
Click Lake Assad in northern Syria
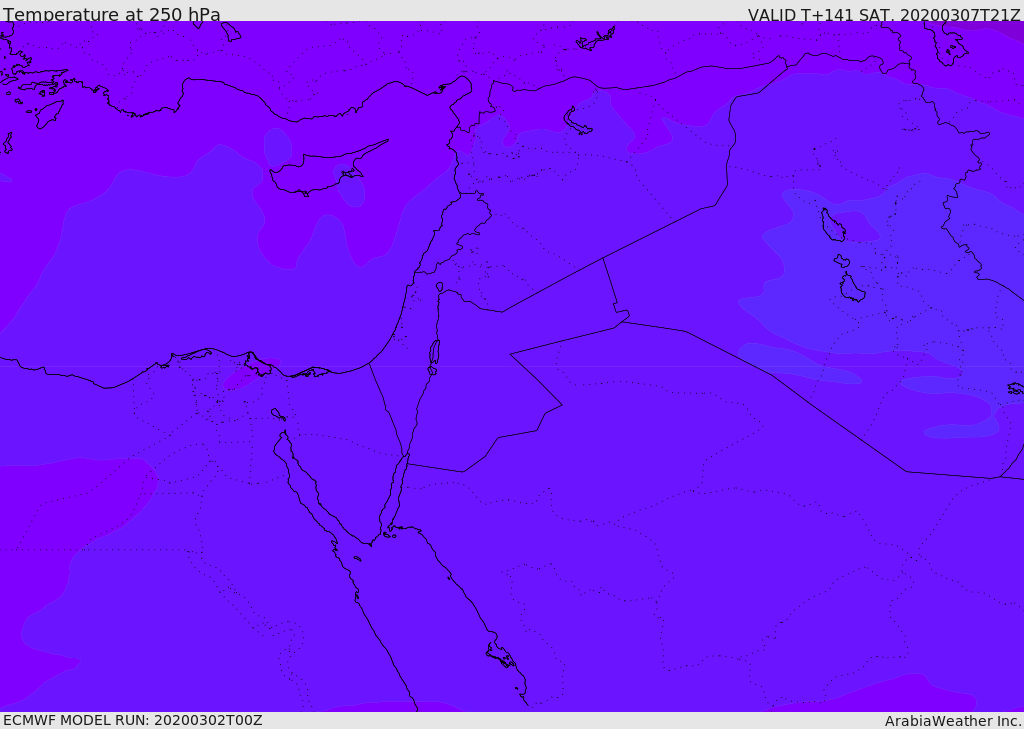click(577, 122)
